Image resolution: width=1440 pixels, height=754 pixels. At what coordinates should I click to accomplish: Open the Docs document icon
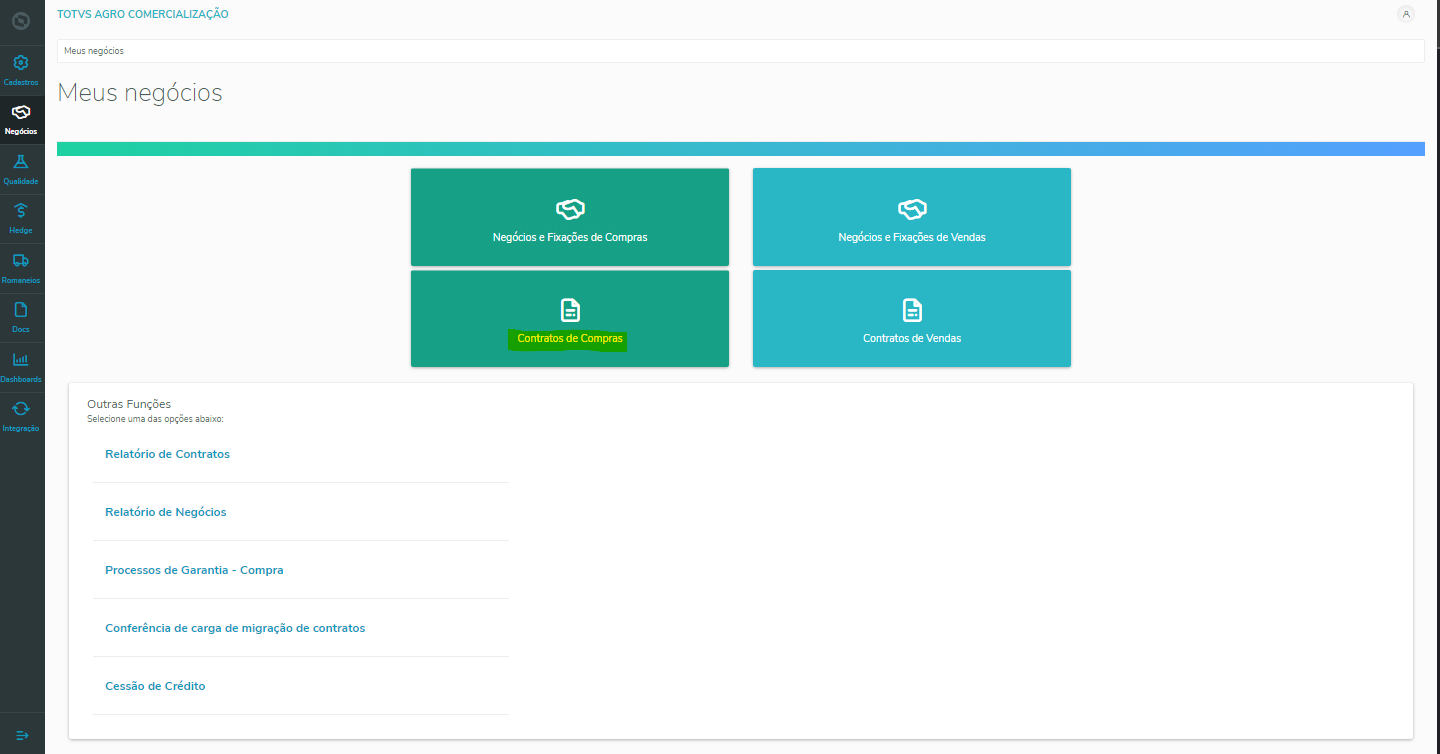click(21, 310)
